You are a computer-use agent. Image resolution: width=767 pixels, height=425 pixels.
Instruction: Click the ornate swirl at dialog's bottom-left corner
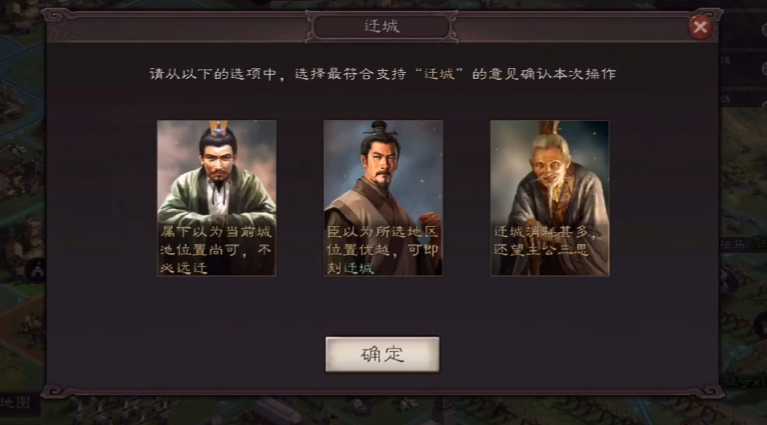(53, 390)
